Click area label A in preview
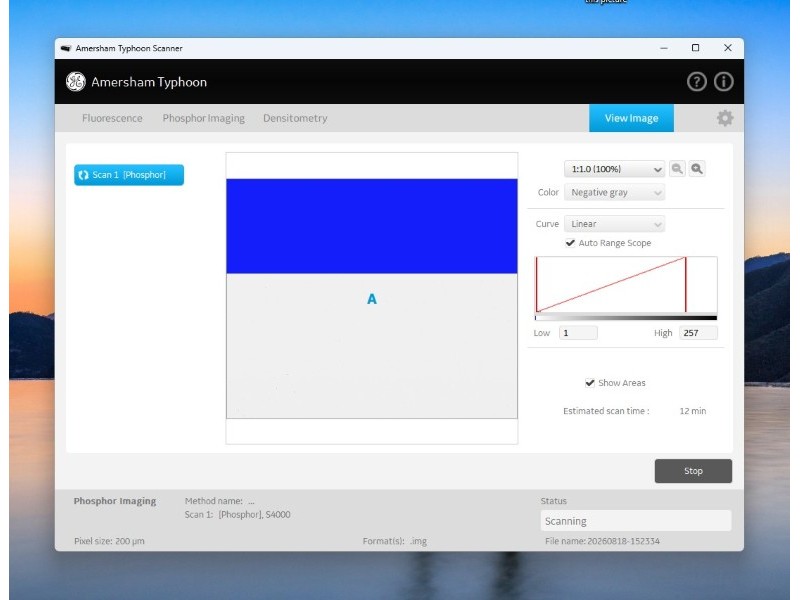 (372, 299)
